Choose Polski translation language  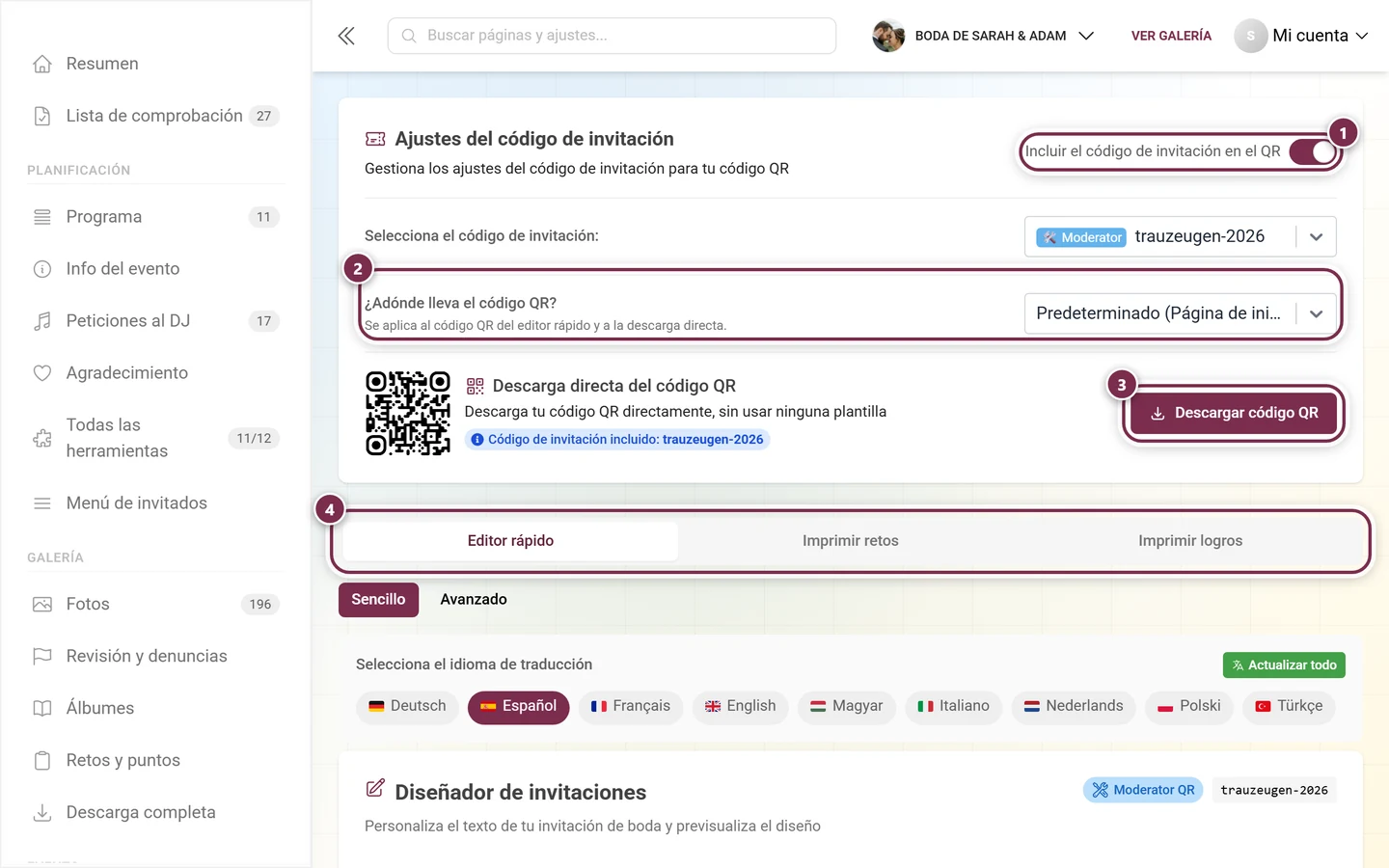1189,707
